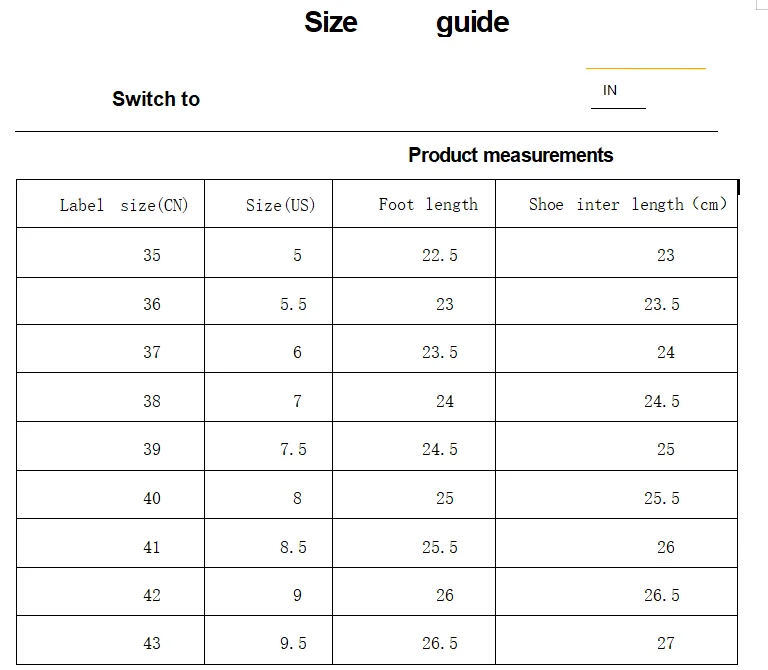This screenshot has width=768, height=670.
Task: Click US size 5.5 cell
Action: (268, 301)
